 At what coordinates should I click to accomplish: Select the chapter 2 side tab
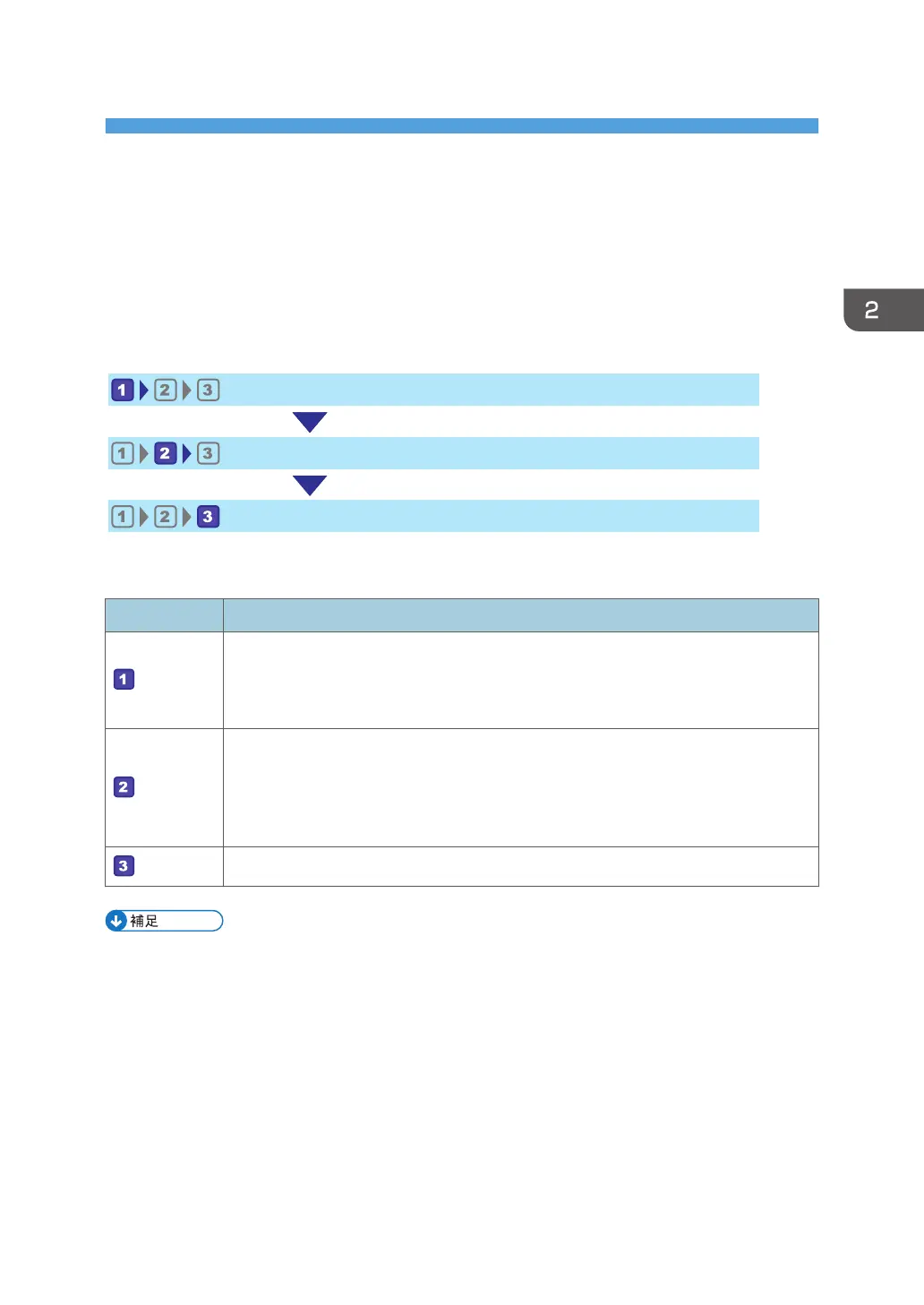click(882, 310)
